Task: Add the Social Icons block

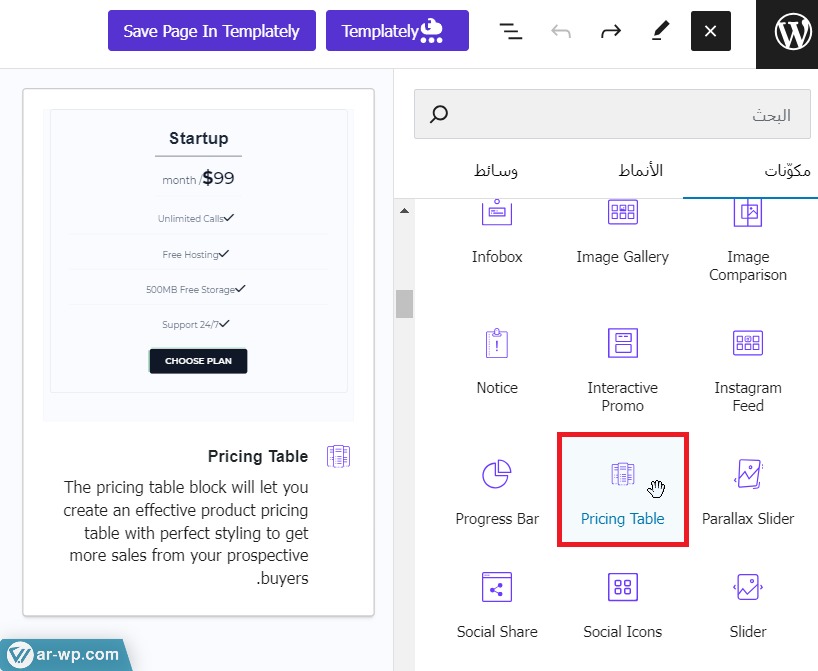Action: [622, 606]
